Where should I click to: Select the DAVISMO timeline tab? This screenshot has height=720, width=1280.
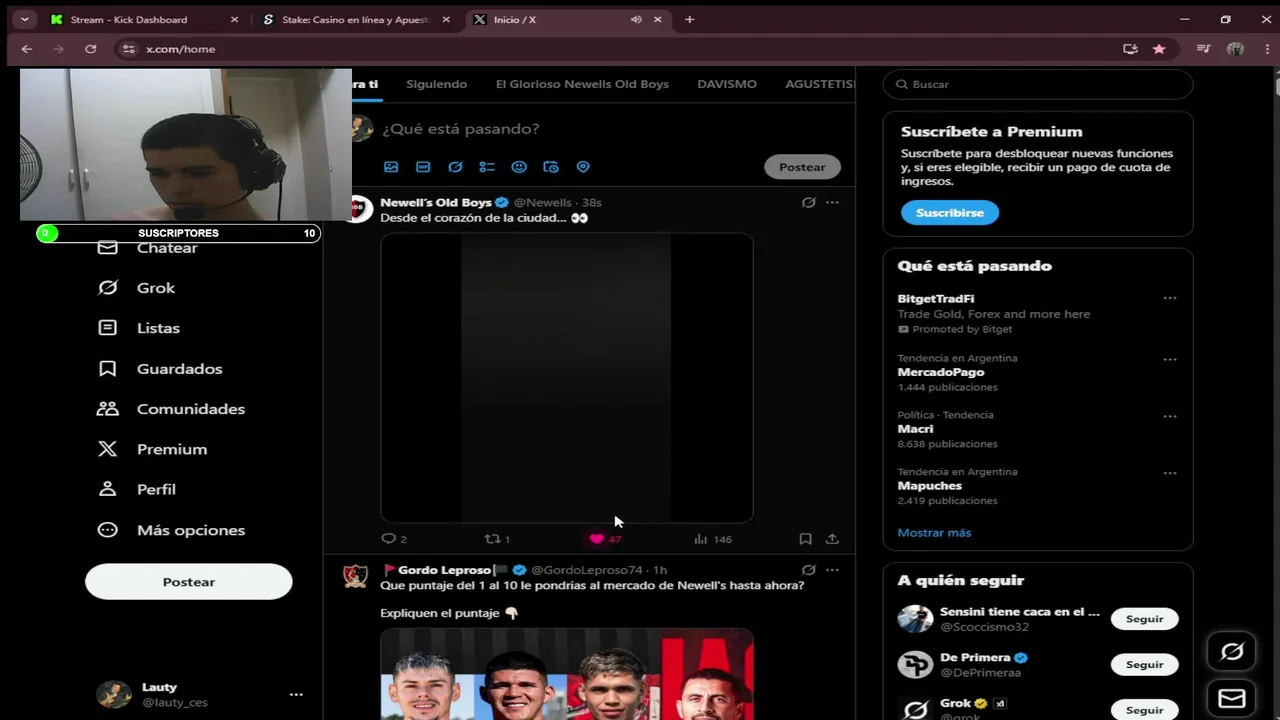tap(727, 84)
